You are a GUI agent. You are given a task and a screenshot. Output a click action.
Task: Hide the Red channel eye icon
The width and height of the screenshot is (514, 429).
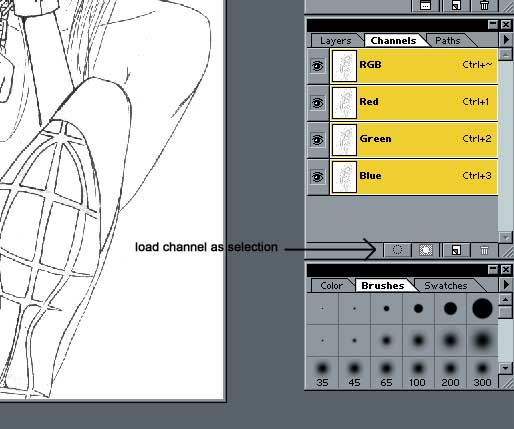[318, 103]
